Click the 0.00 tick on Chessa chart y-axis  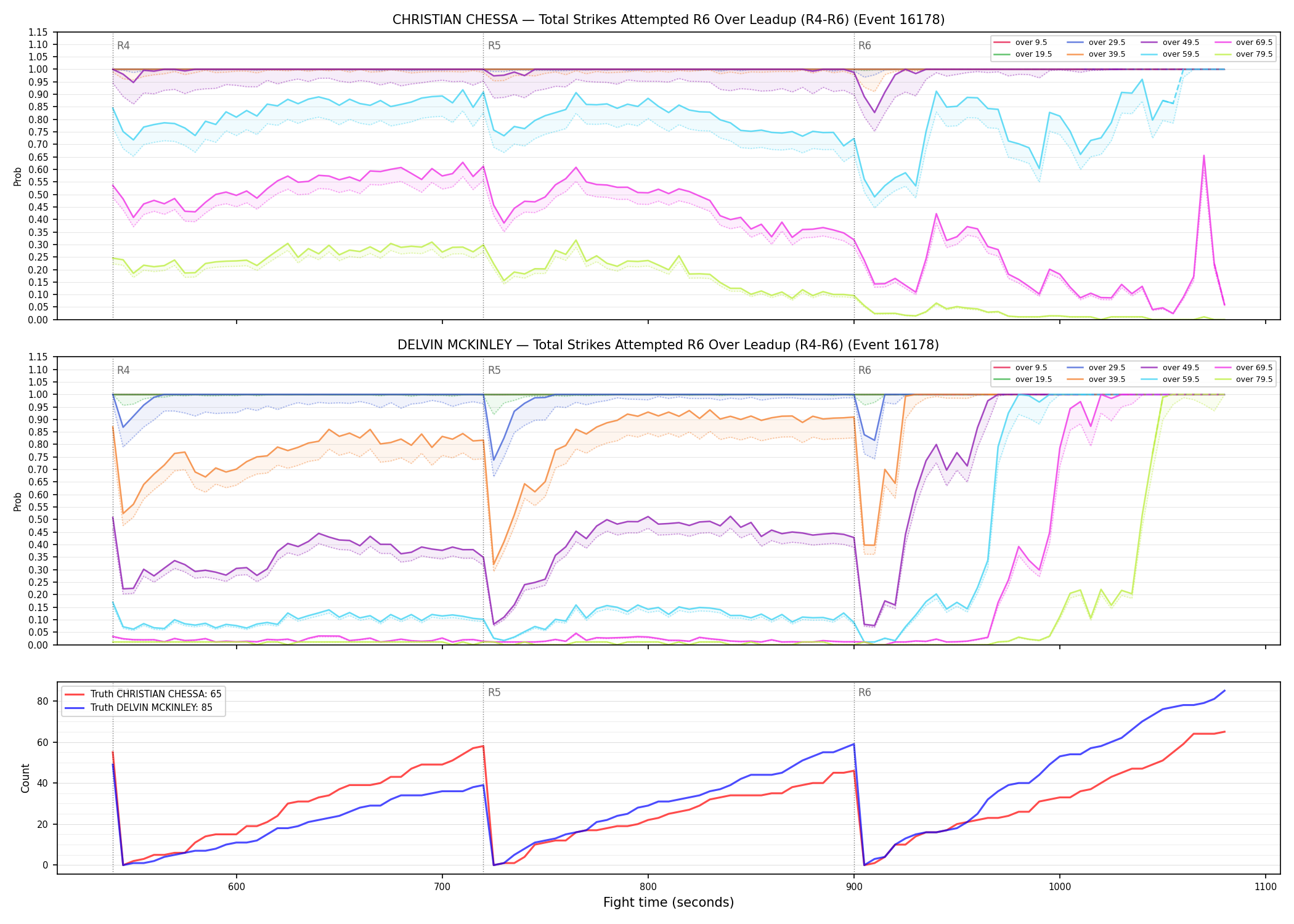(x=38, y=320)
